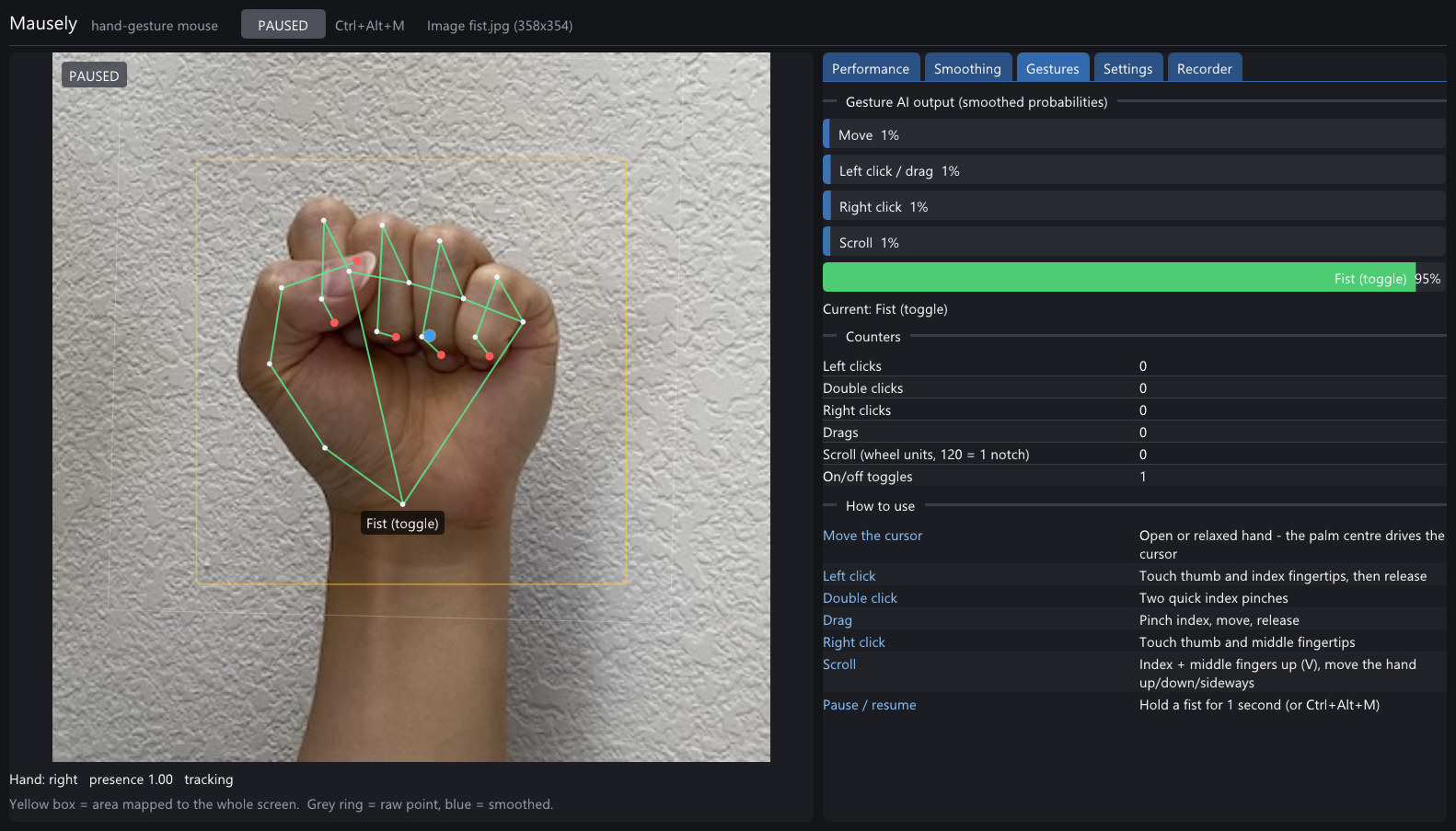Click the blue smoothed point on the hand
Viewport: 1456px width, 831px height.
(x=430, y=336)
